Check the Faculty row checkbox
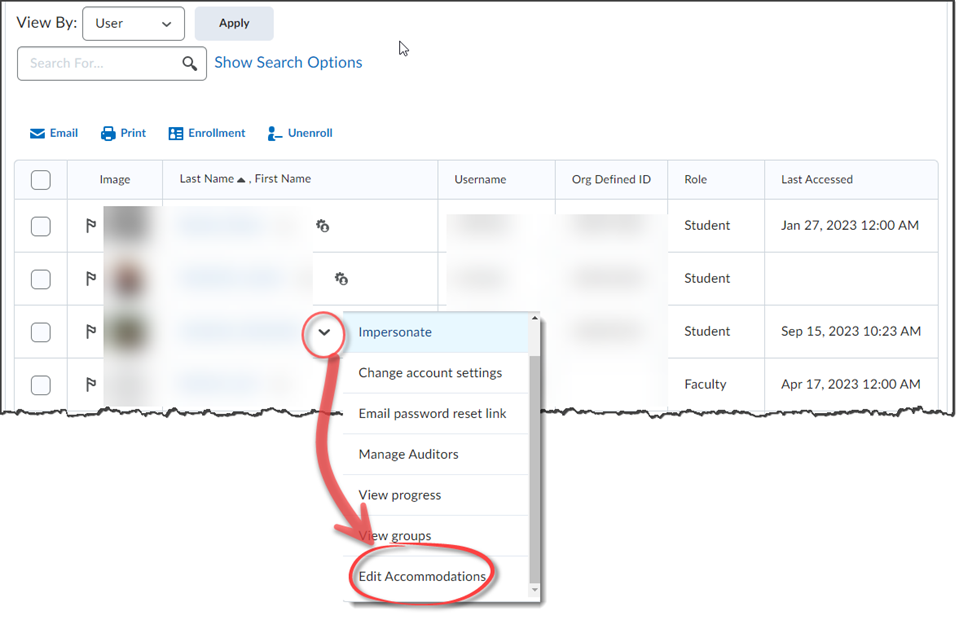This screenshot has height=620, width=959. coord(41,384)
